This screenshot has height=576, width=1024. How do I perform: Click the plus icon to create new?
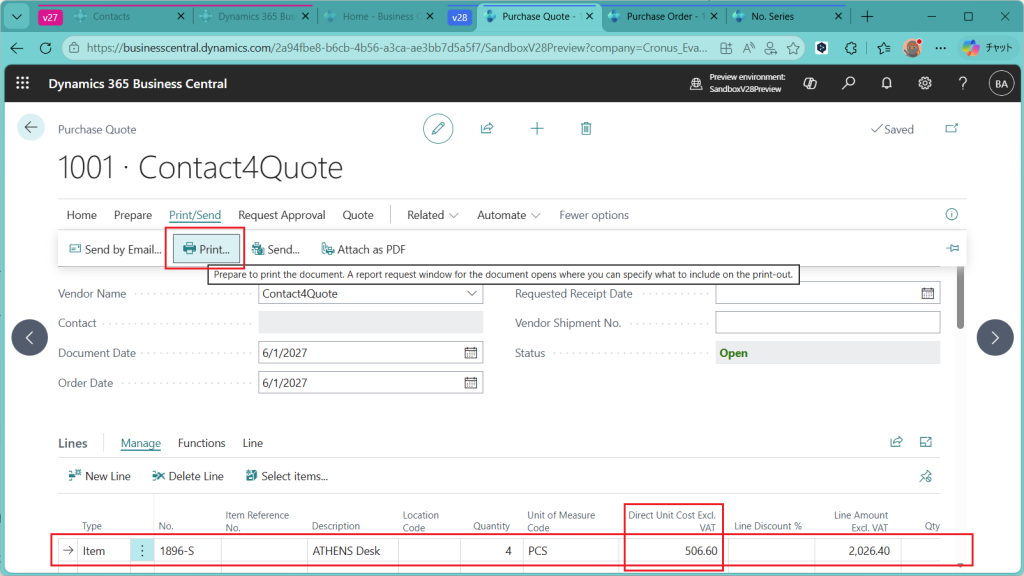[x=537, y=128]
